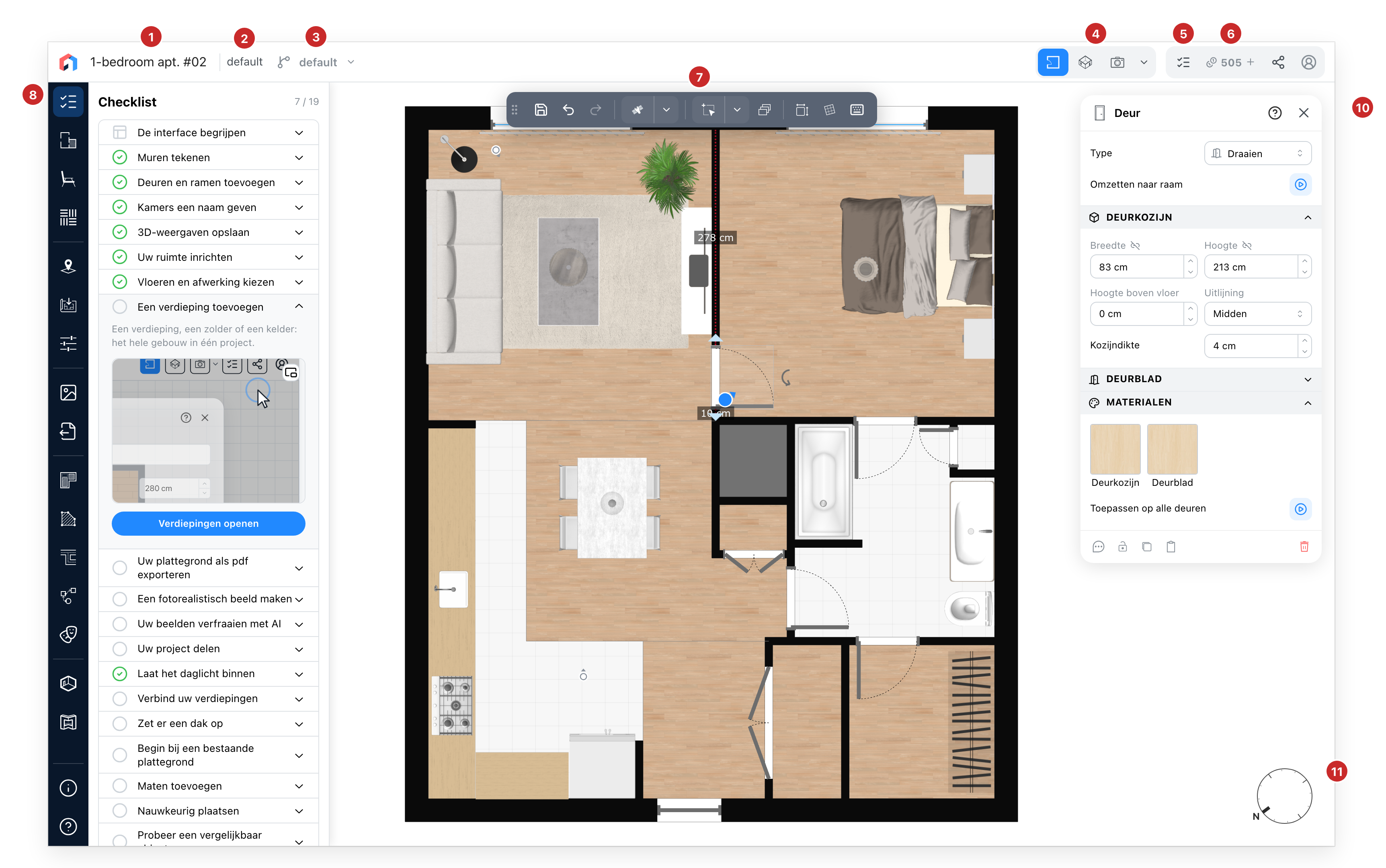Select the Deurkozijn material swatch

pyautogui.click(x=1114, y=449)
